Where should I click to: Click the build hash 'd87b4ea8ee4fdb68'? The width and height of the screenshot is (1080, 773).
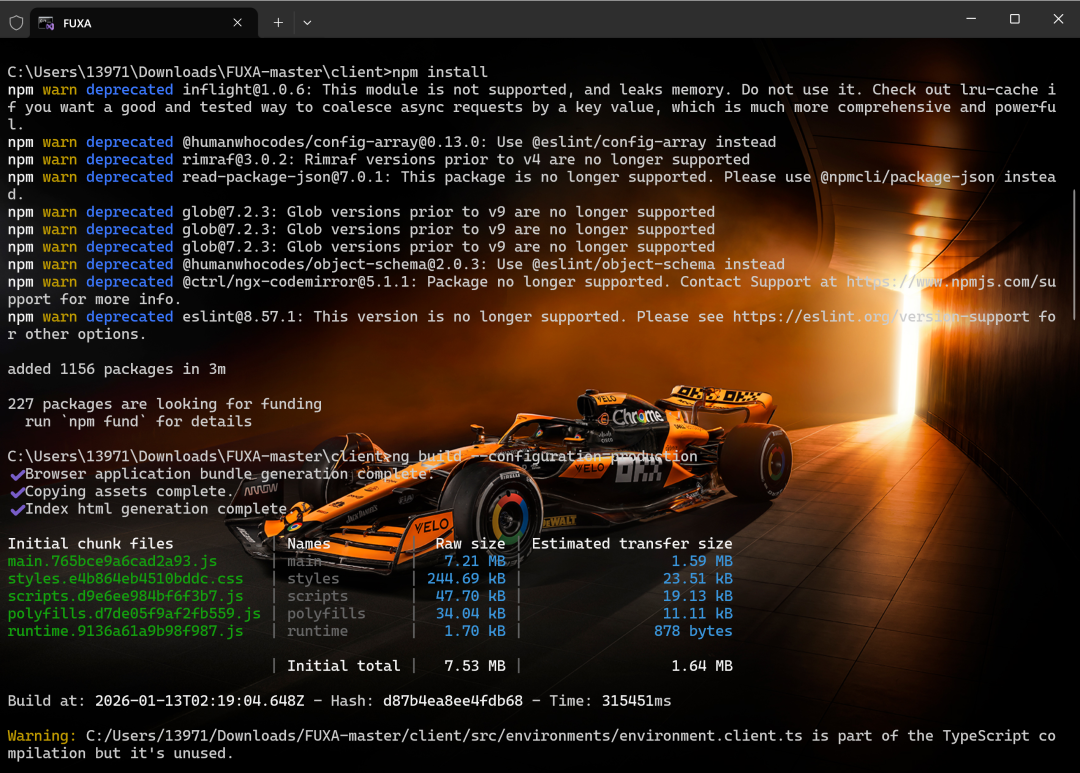(x=453, y=701)
